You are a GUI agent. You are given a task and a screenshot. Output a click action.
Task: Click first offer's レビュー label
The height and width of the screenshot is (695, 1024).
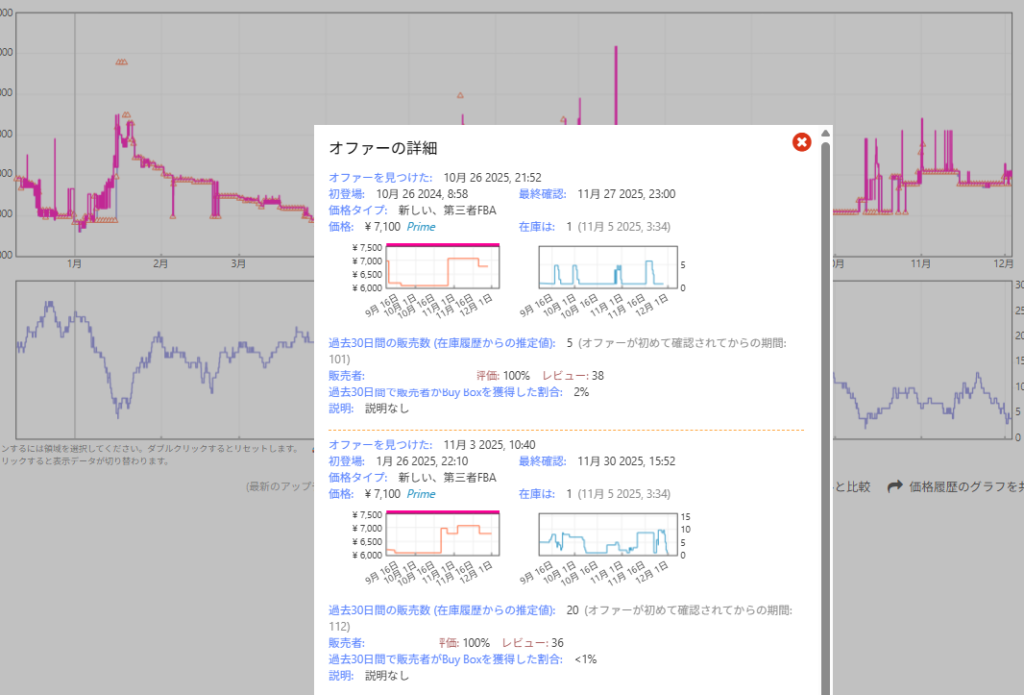click(565, 376)
